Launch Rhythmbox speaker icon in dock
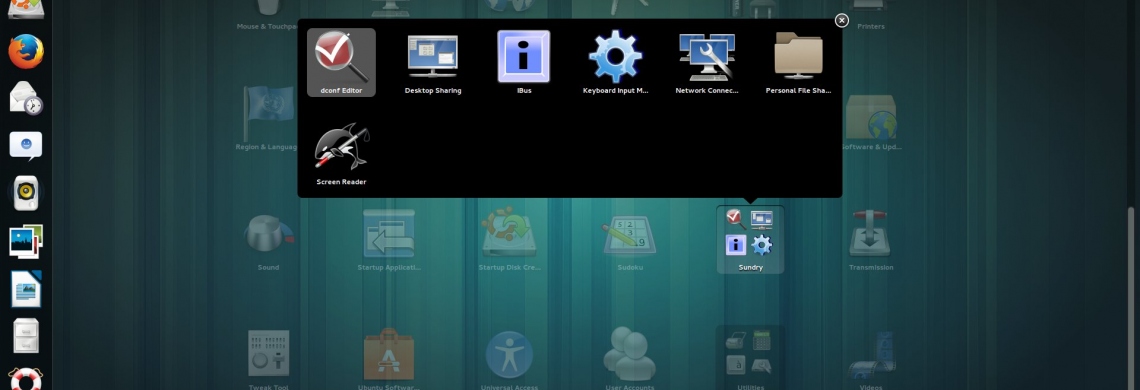Image resolution: width=1140 pixels, height=390 pixels. [25, 193]
